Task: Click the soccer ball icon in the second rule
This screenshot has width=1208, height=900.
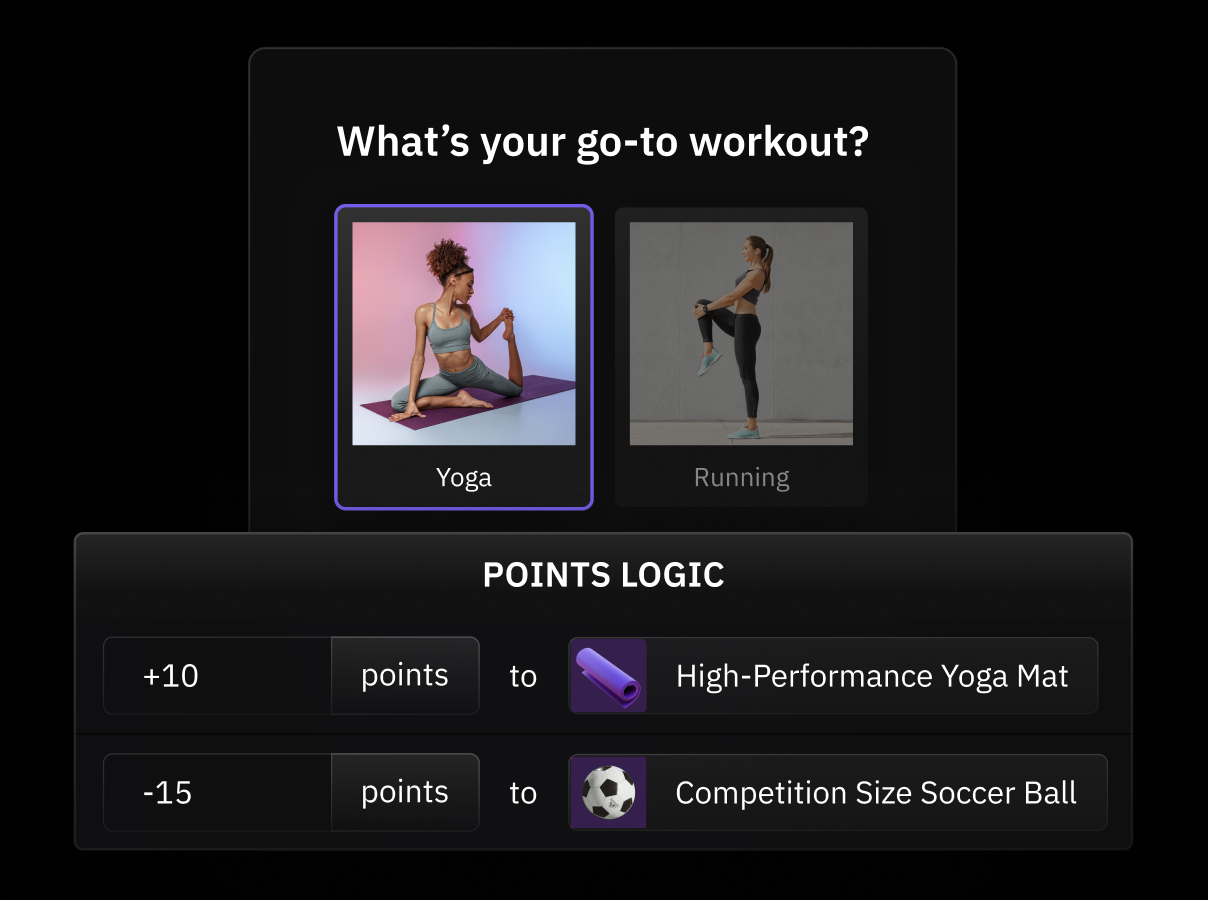Action: 609,792
